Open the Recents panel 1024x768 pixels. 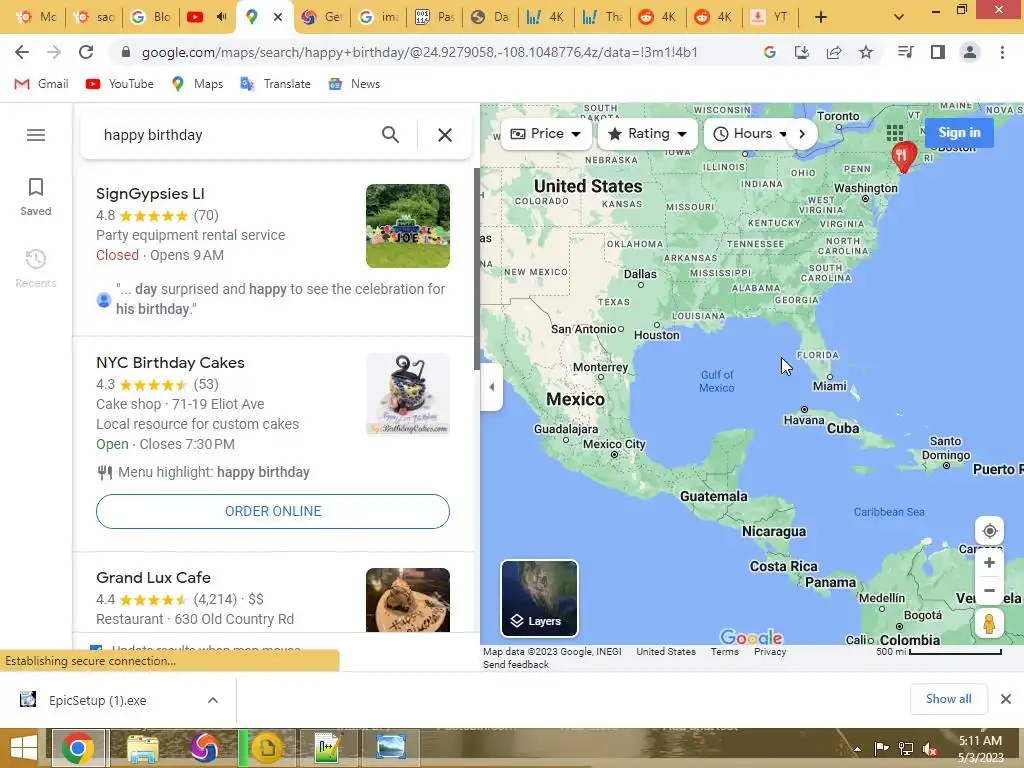click(35, 268)
